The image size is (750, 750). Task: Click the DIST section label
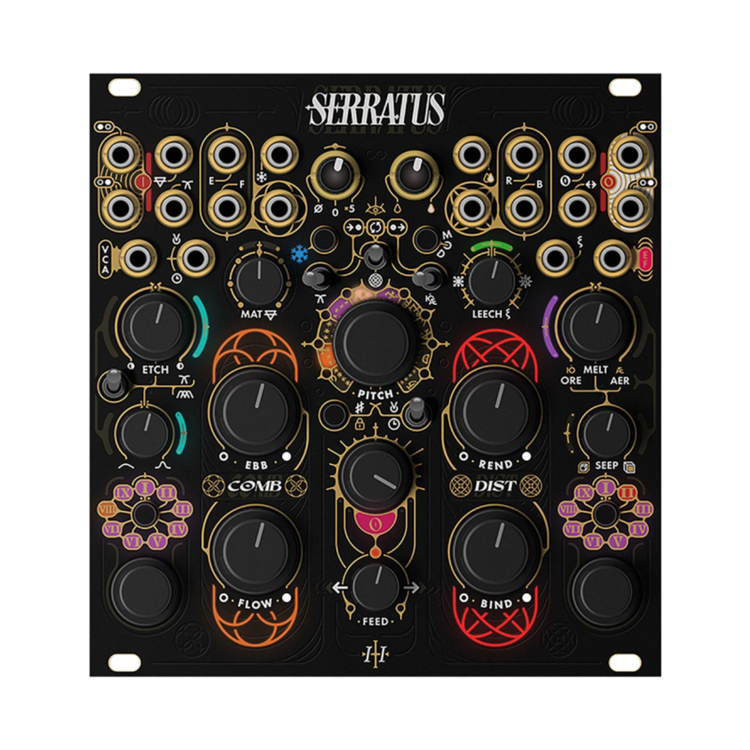[x=495, y=486]
